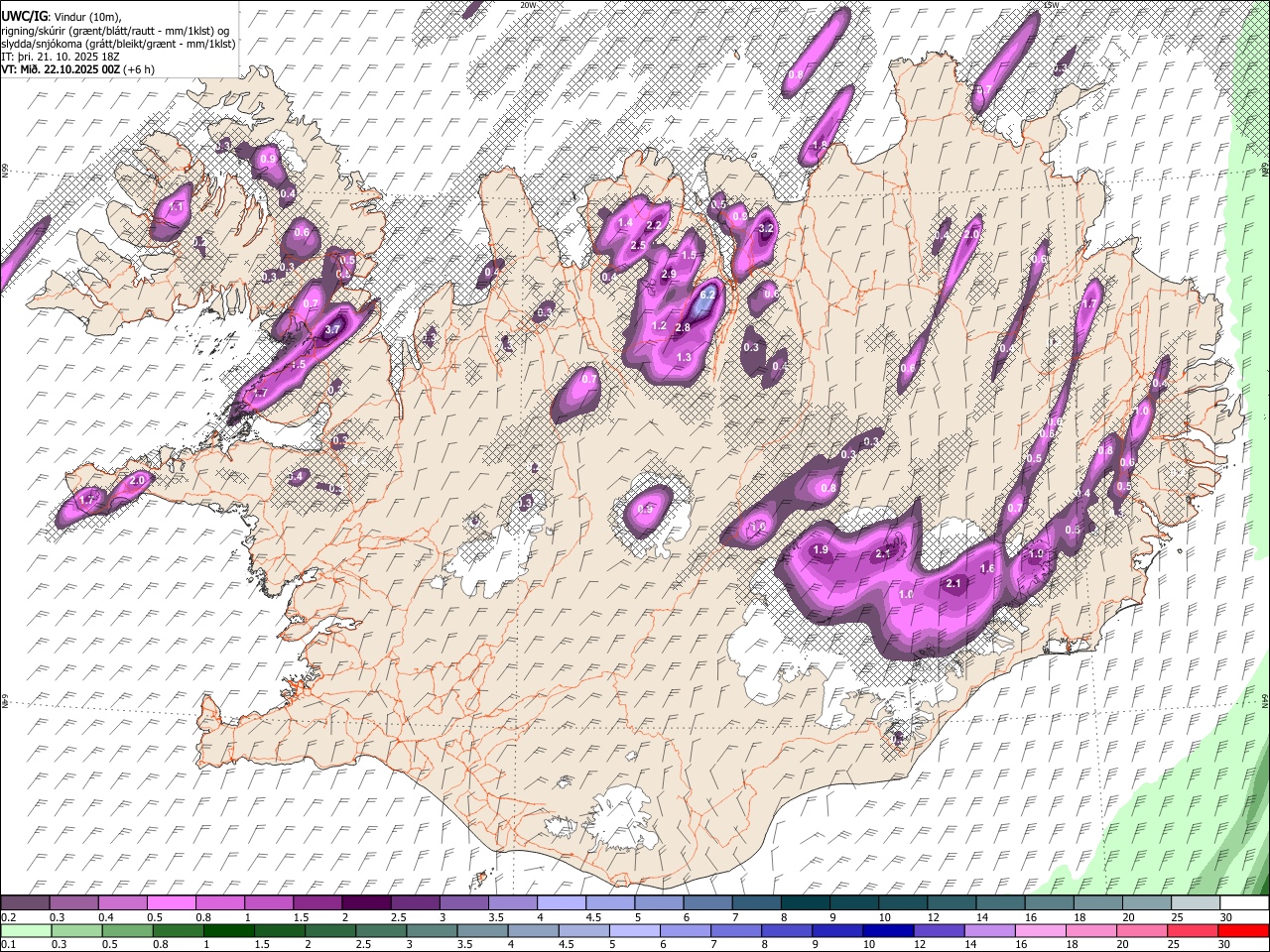Screen dimensions: 1270x952
Task: Select the purple 12 swatch, lower legend row
Action: [939, 931]
